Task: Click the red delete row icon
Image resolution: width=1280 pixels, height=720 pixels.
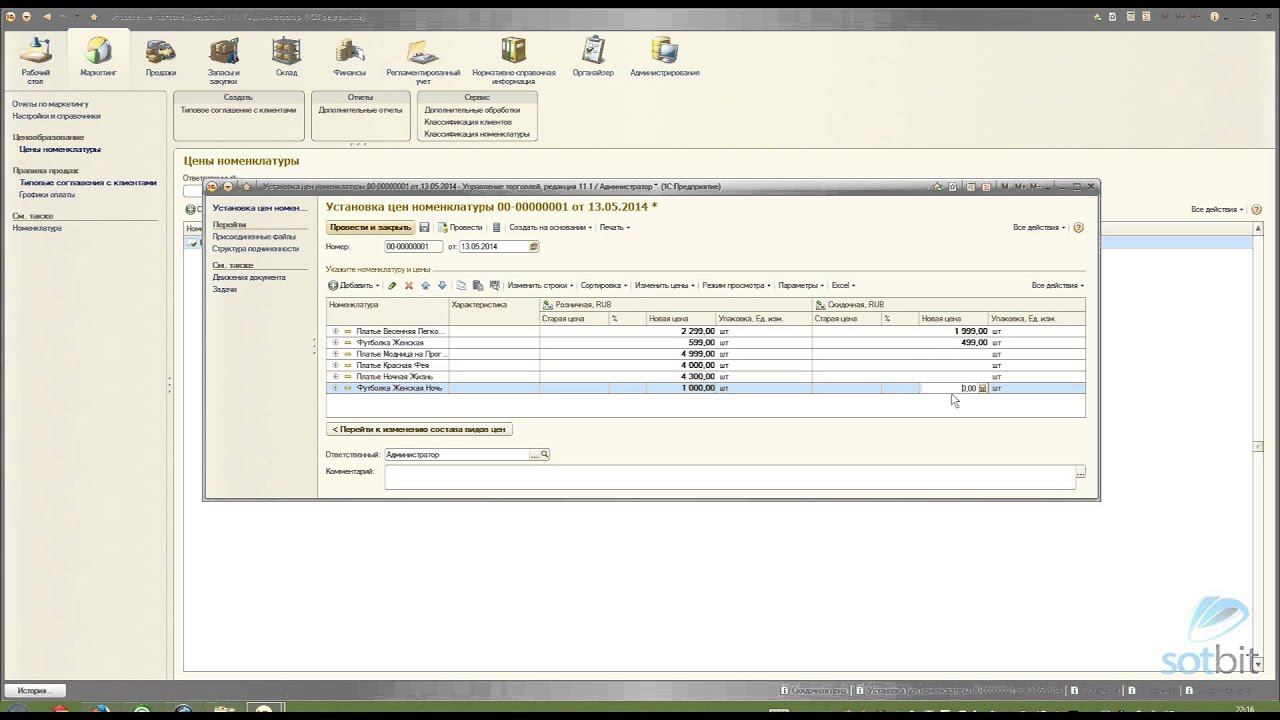Action: coord(408,286)
